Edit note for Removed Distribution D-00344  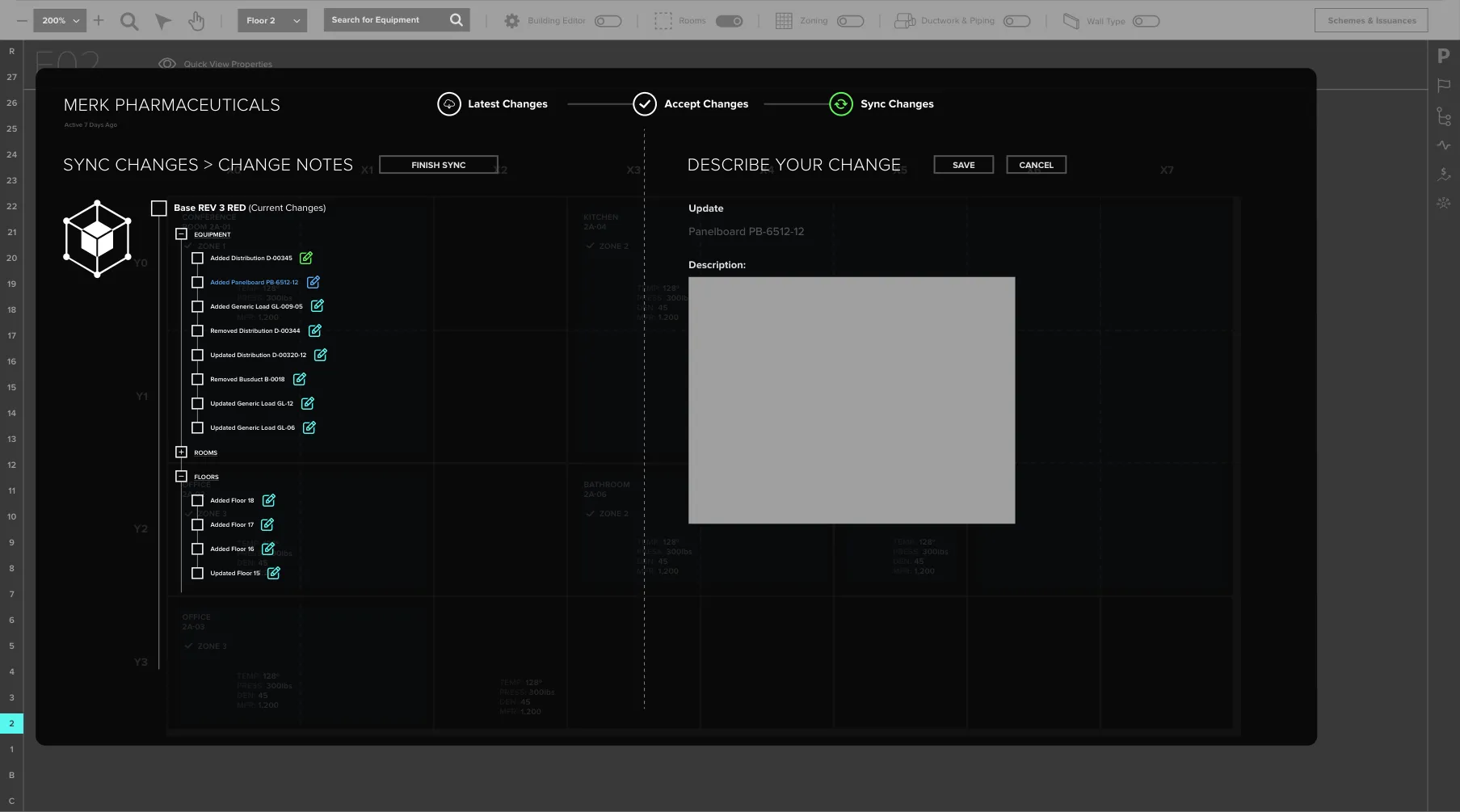click(x=315, y=330)
